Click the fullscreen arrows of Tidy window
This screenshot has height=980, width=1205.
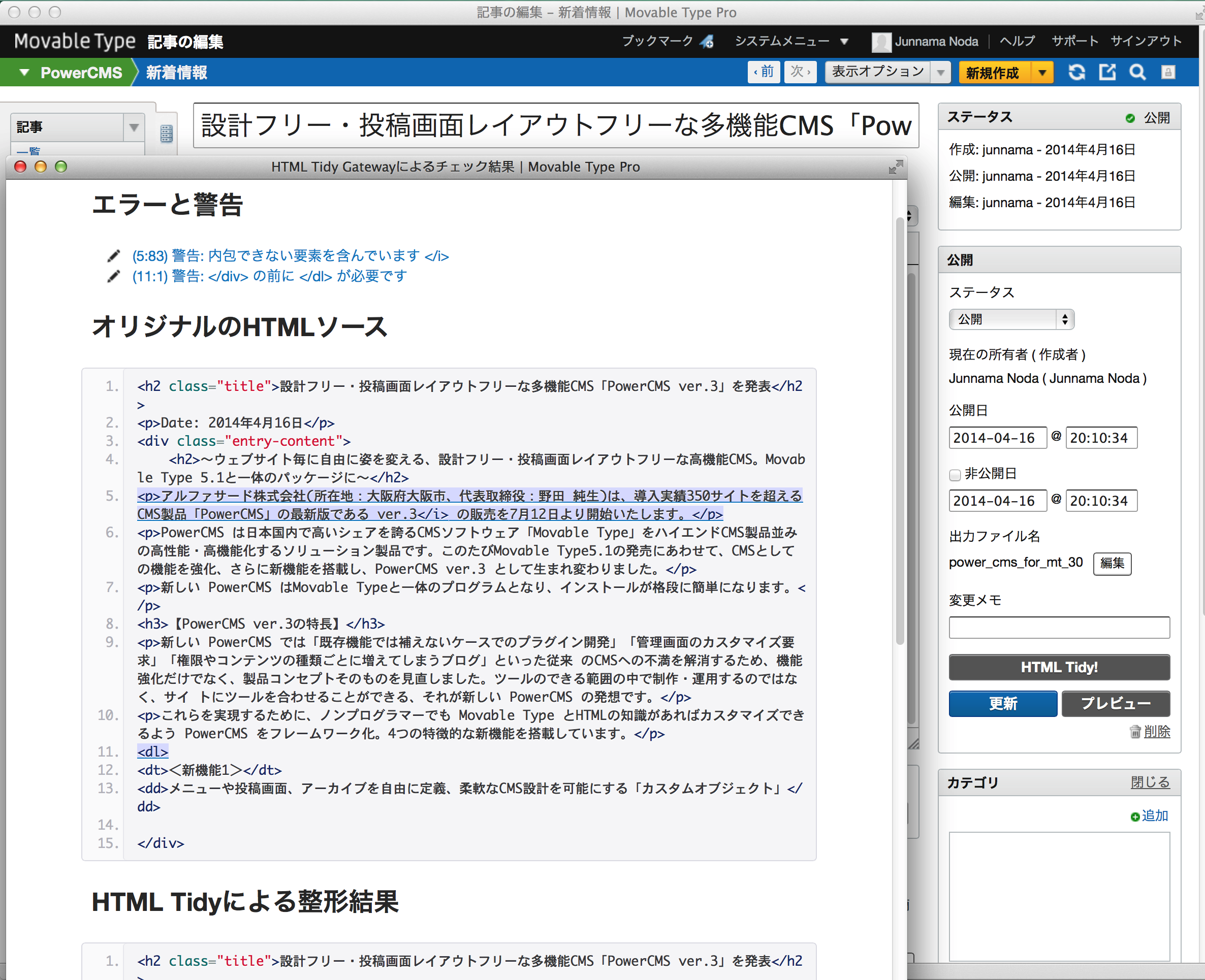click(896, 167)
